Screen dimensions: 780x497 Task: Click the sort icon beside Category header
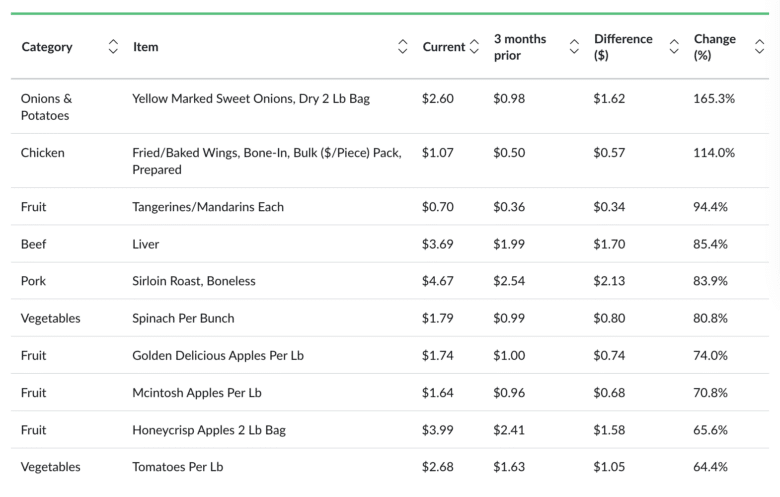(113, 47)
